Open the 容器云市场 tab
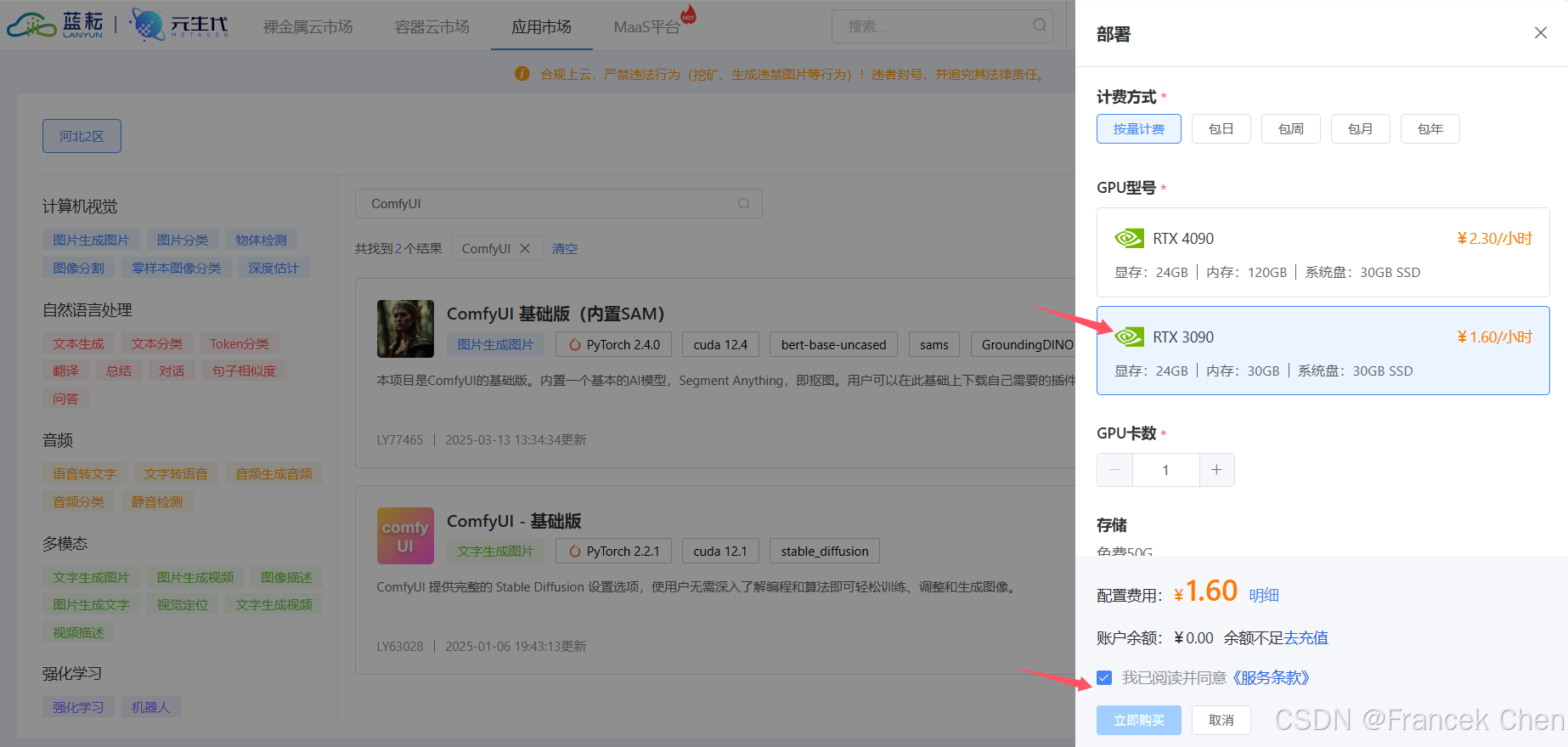The height and width of the screenshot is (747, 1568). (431, 27)
